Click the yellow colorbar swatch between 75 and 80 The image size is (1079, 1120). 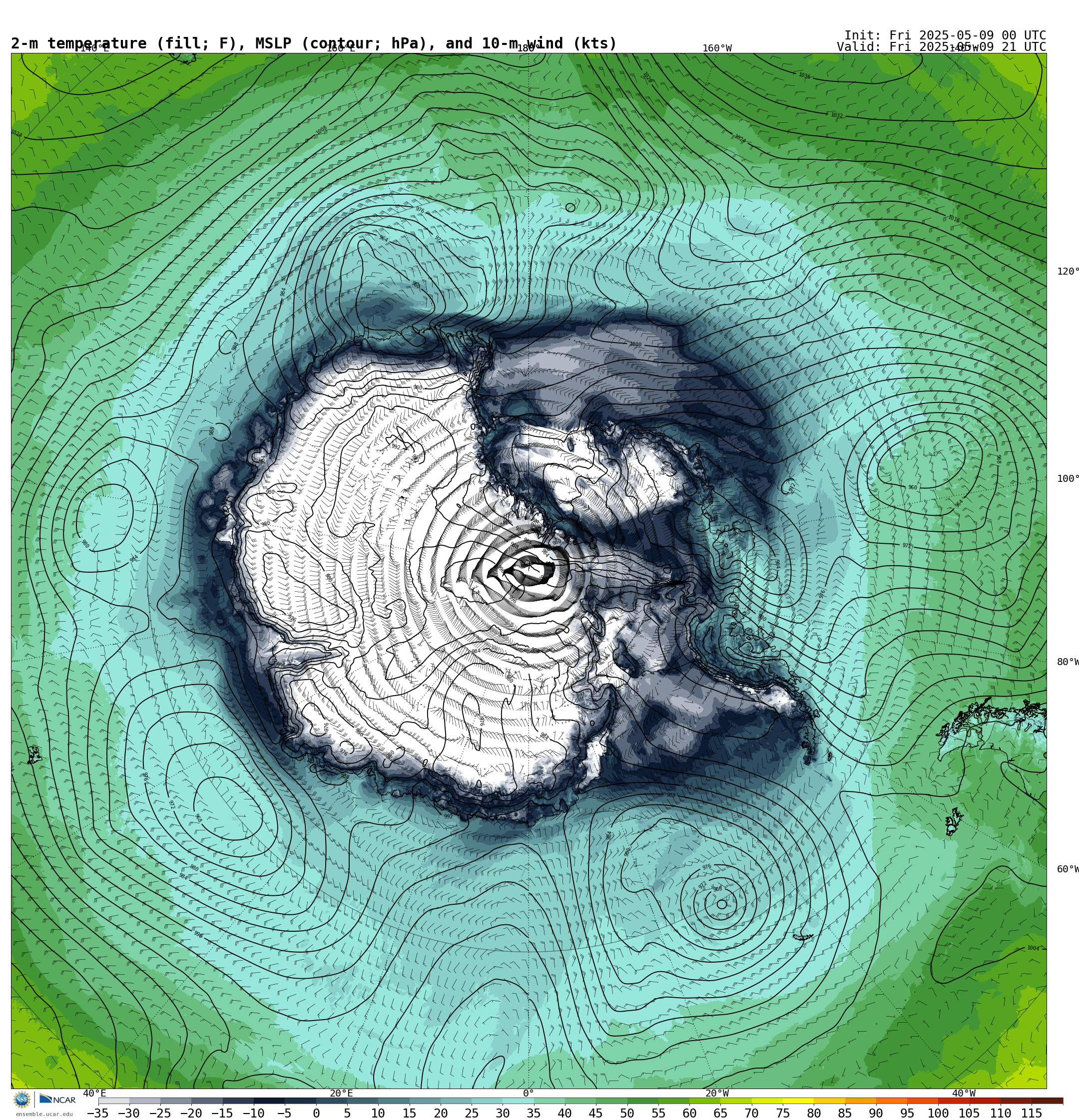click(798, 1101)
